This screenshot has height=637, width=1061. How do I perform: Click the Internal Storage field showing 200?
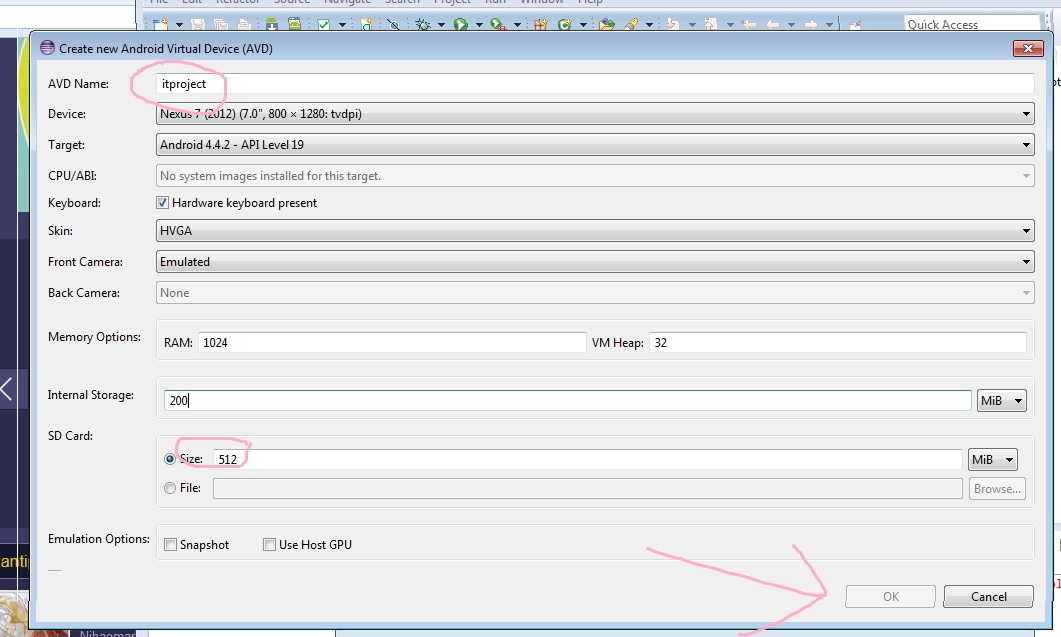pyautogui.click(x=567, y=400)
